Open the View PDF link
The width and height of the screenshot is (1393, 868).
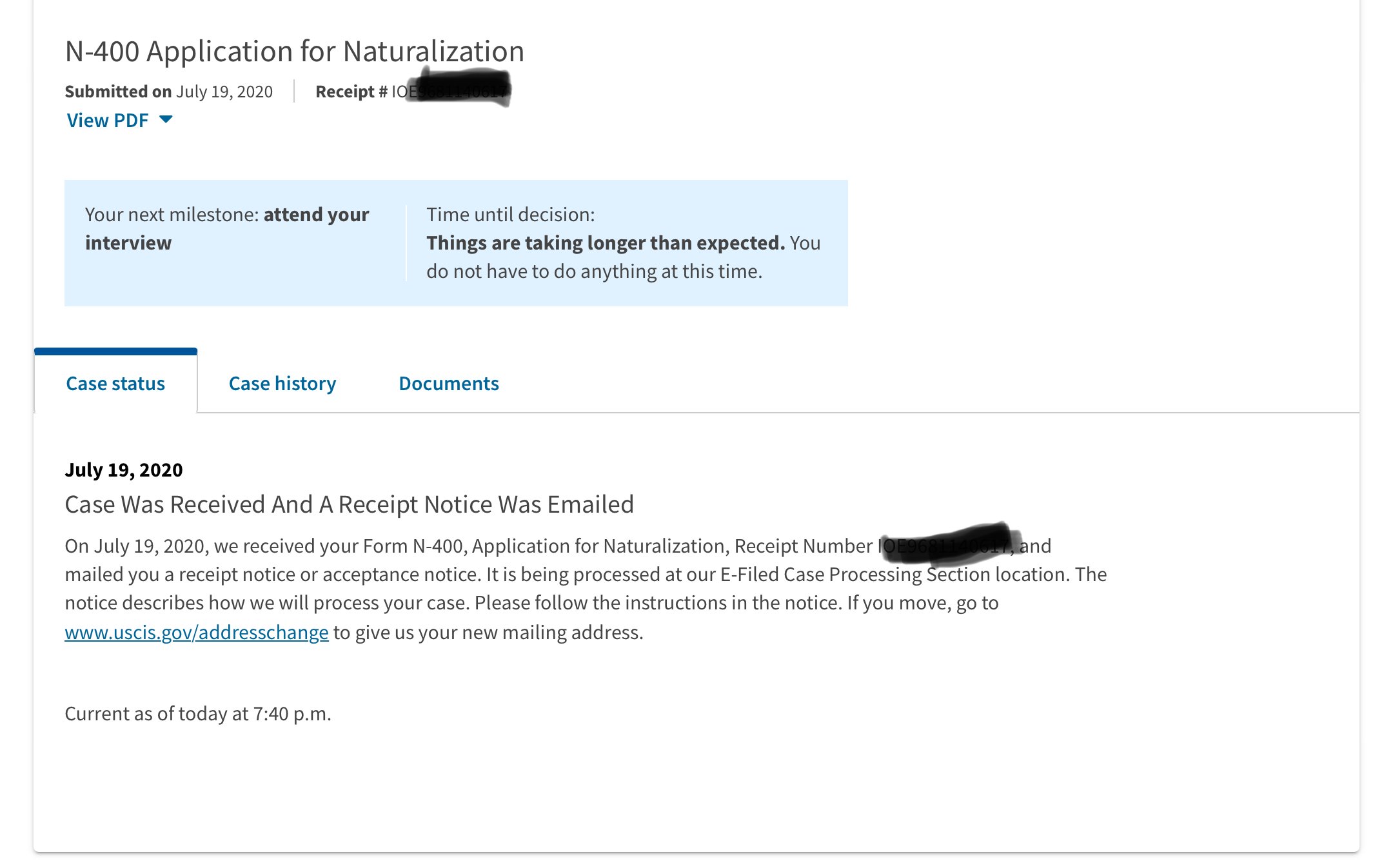point(108,121)
